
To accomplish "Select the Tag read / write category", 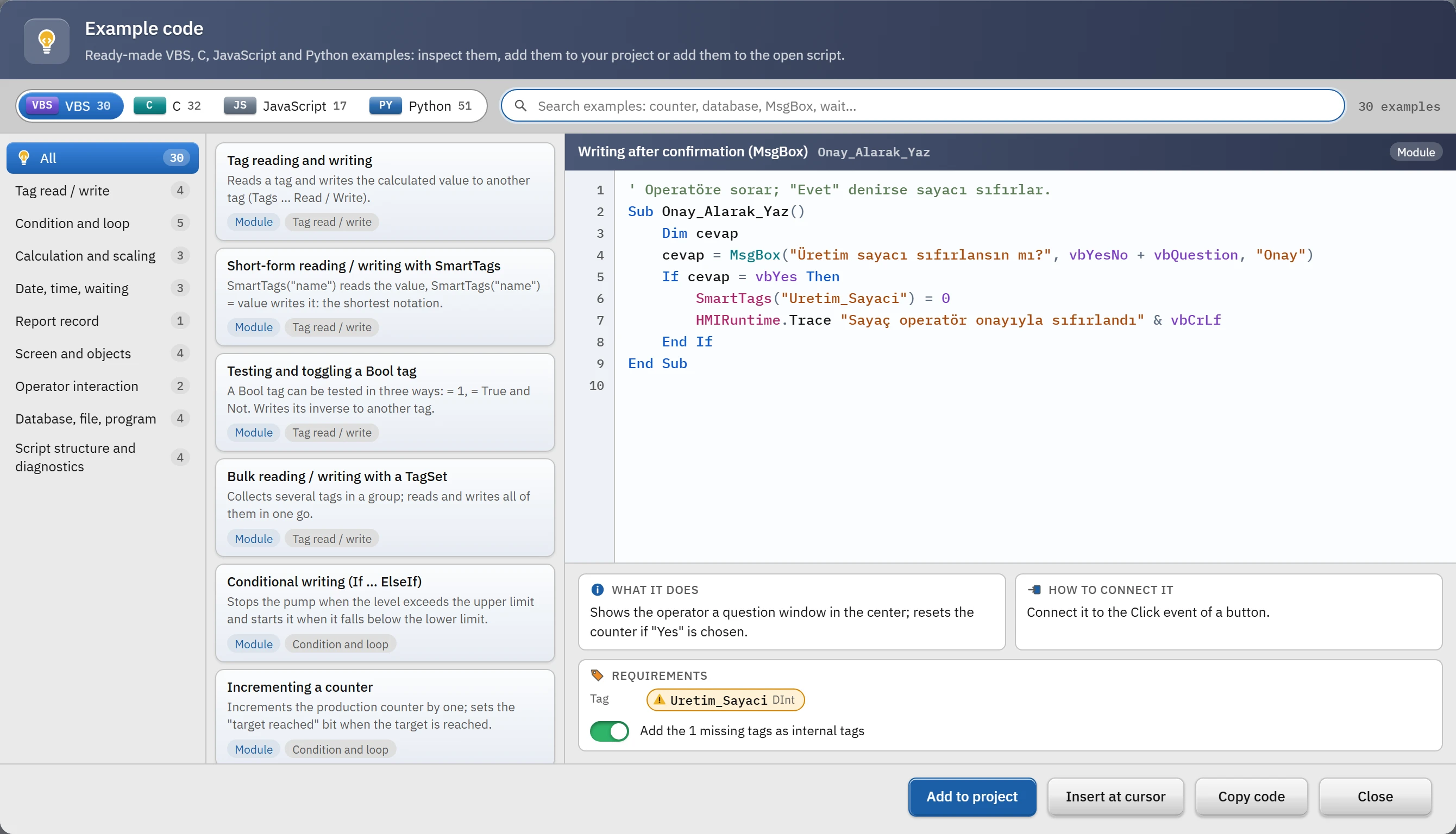I will point(103,190).
